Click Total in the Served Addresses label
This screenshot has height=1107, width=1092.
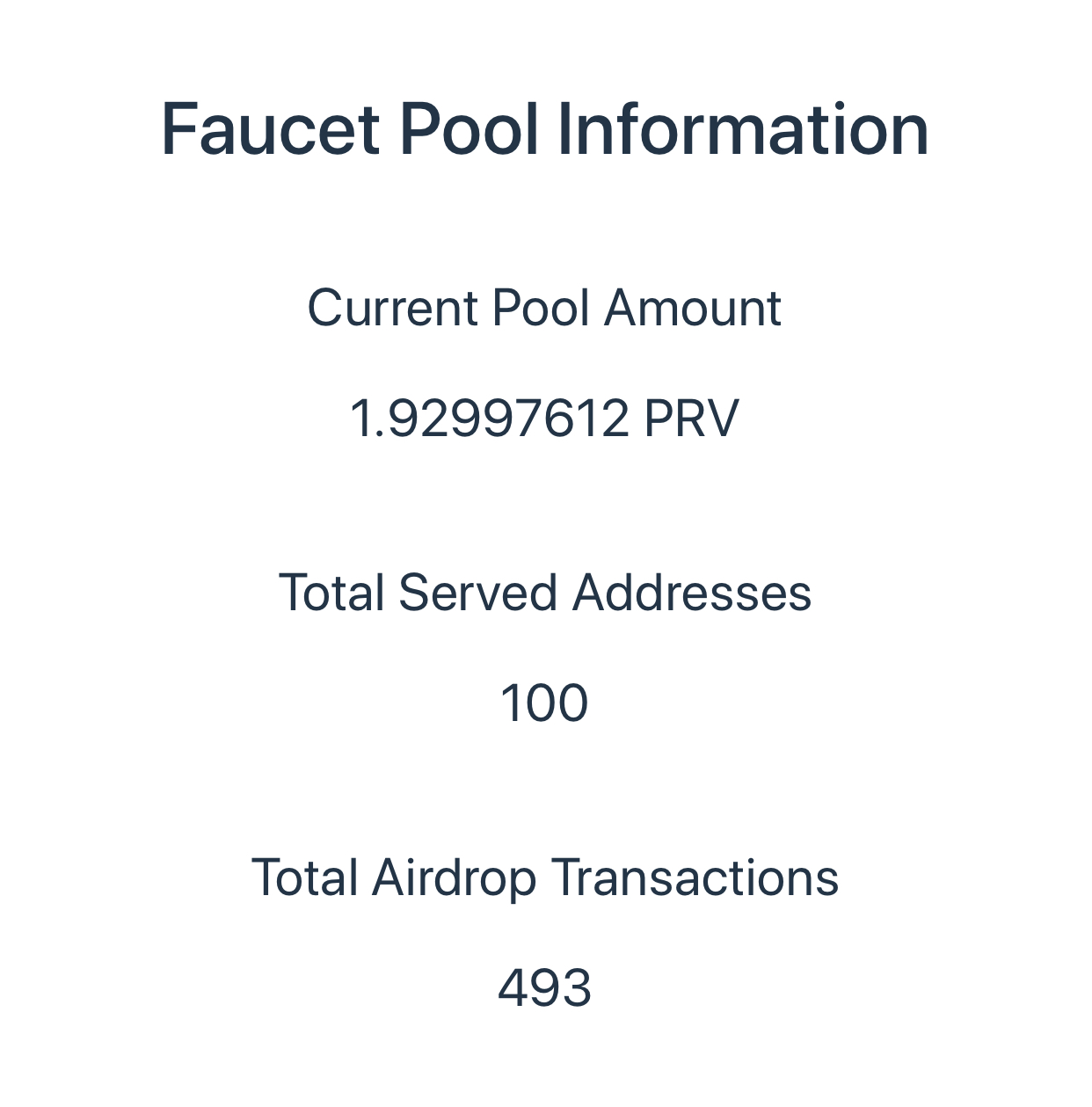[x=331, y=593]
